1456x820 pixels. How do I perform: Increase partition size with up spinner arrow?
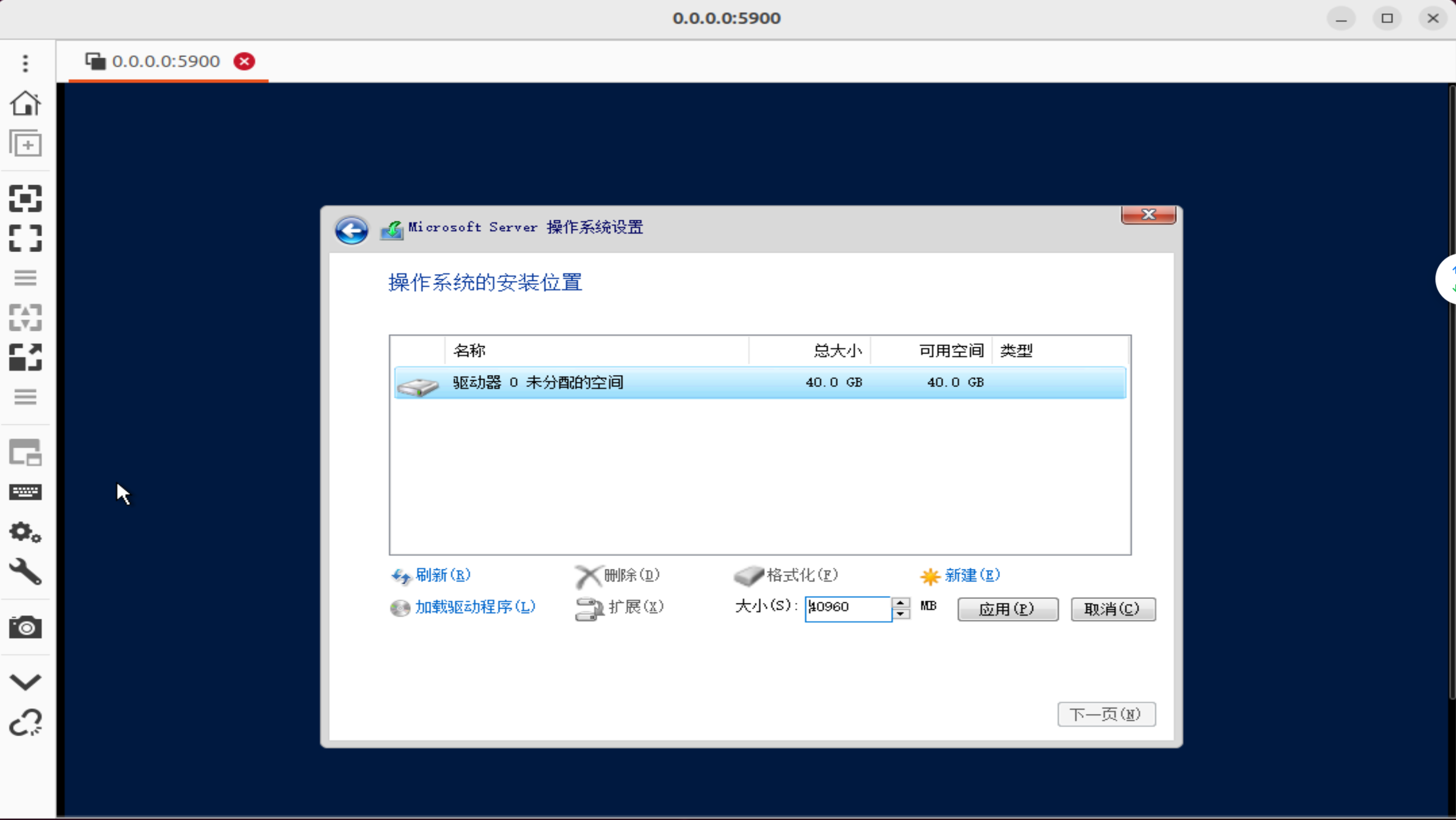[900, 602]
